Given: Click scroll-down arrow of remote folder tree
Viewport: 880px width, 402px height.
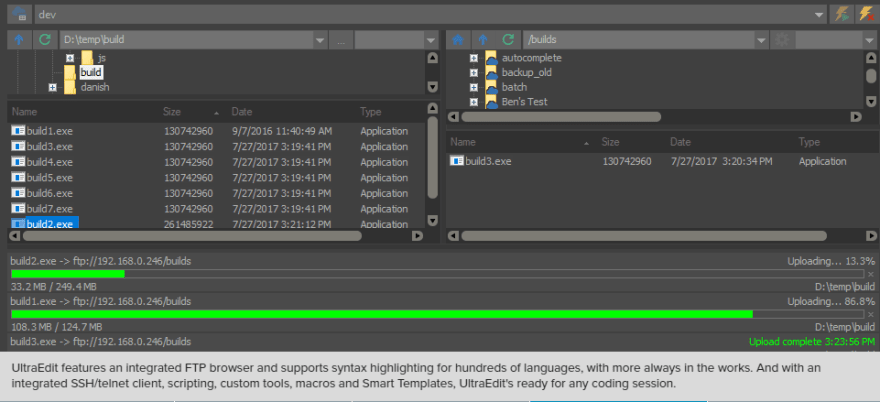Looking at the screenshot, I should [x=870, y=101].
